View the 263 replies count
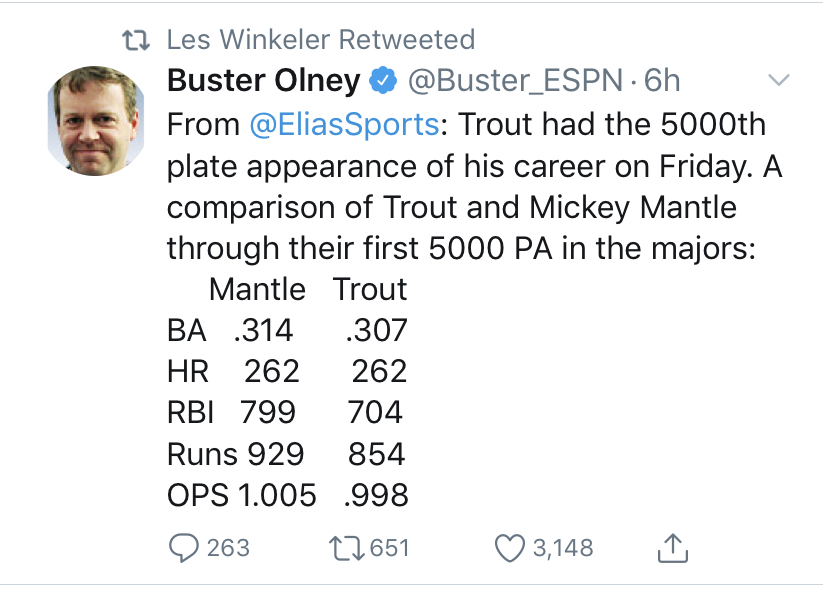This screenshot has width=823, height=590. pos(228,548)
